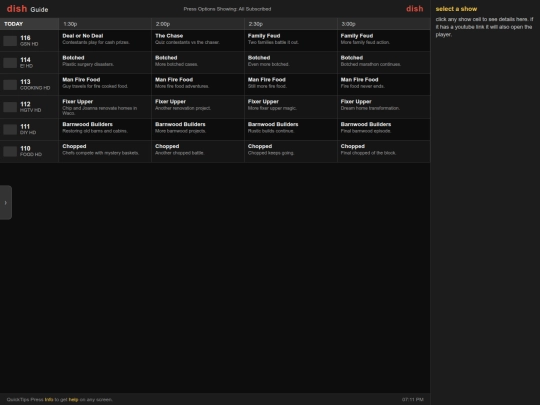This screenshot has height=405, width=540.
Task: Select Barnwood Builders 'Final barnwood episode'
Action: click(x=384, y=129)
